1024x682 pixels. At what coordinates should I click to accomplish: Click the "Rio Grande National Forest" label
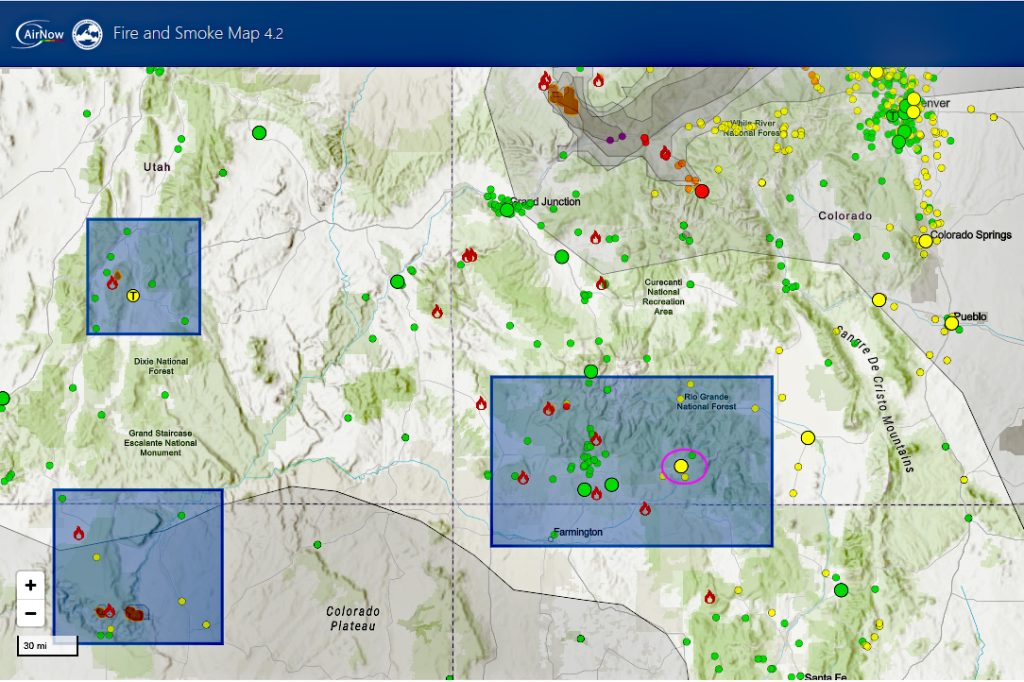(x=706, y=401)
